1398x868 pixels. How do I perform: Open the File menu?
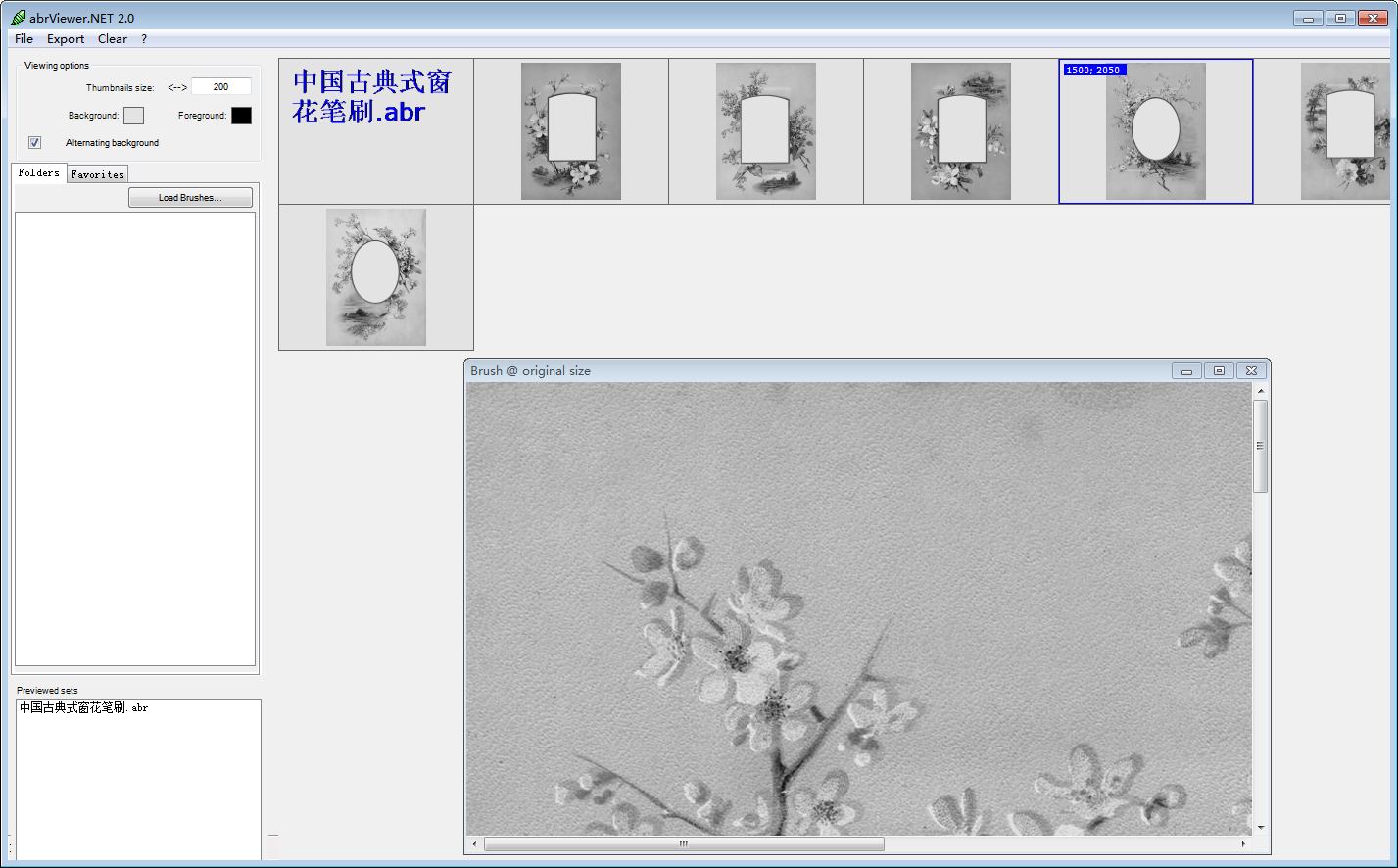[24, 39]
